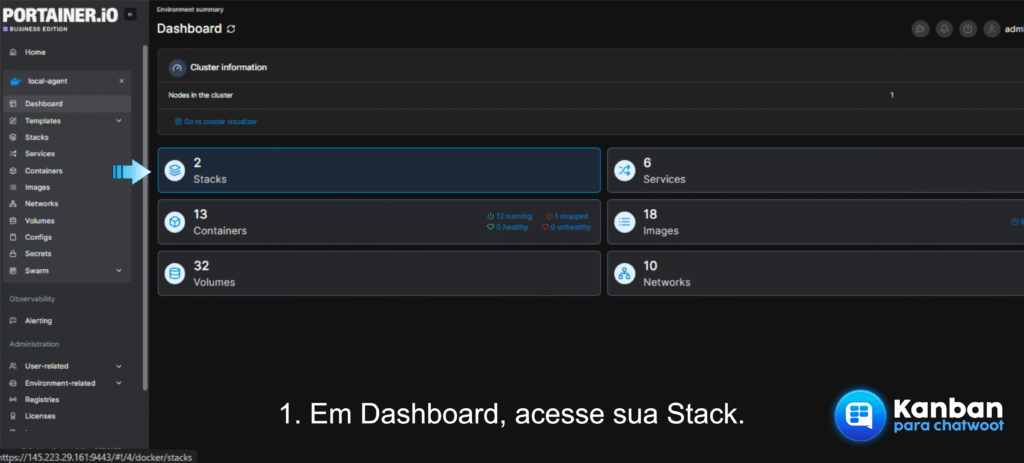Go to Home in the sidebar
This screenshot has width=1024, height=463.
(x=35, y=52)
